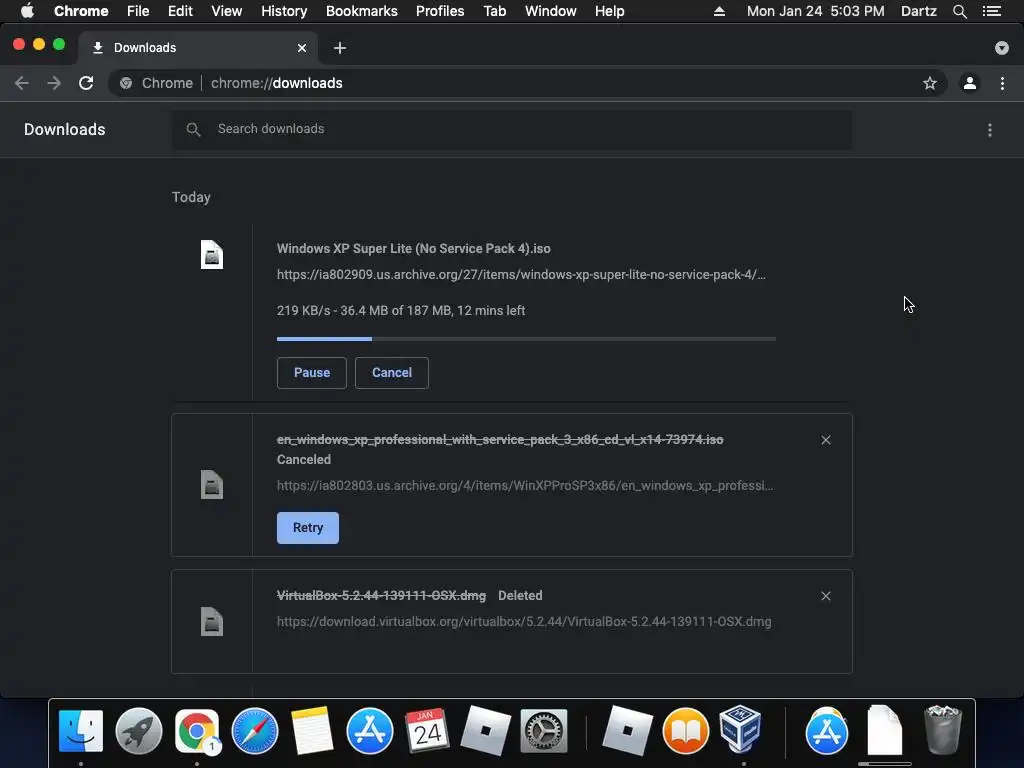Open the Trash in the Dock
Viewport: 1024px width, 768px height.
[x=942, y=730]
